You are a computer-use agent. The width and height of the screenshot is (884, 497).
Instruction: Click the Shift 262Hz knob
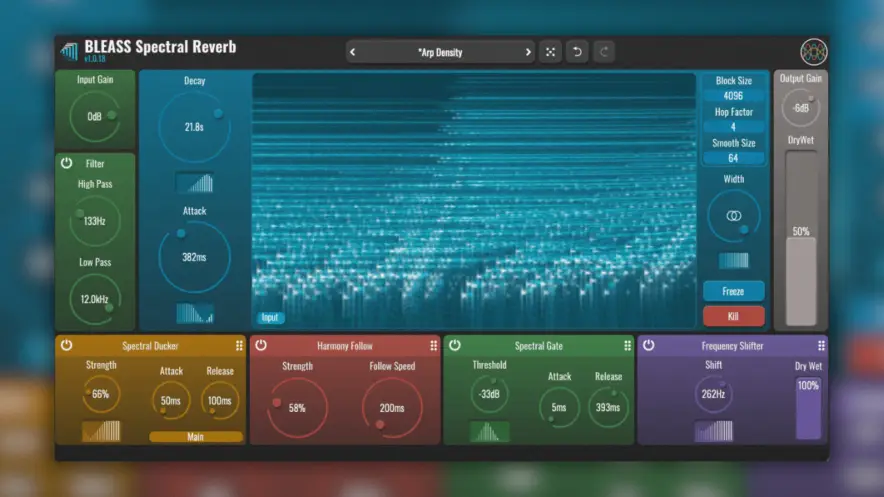click(714, 394)
